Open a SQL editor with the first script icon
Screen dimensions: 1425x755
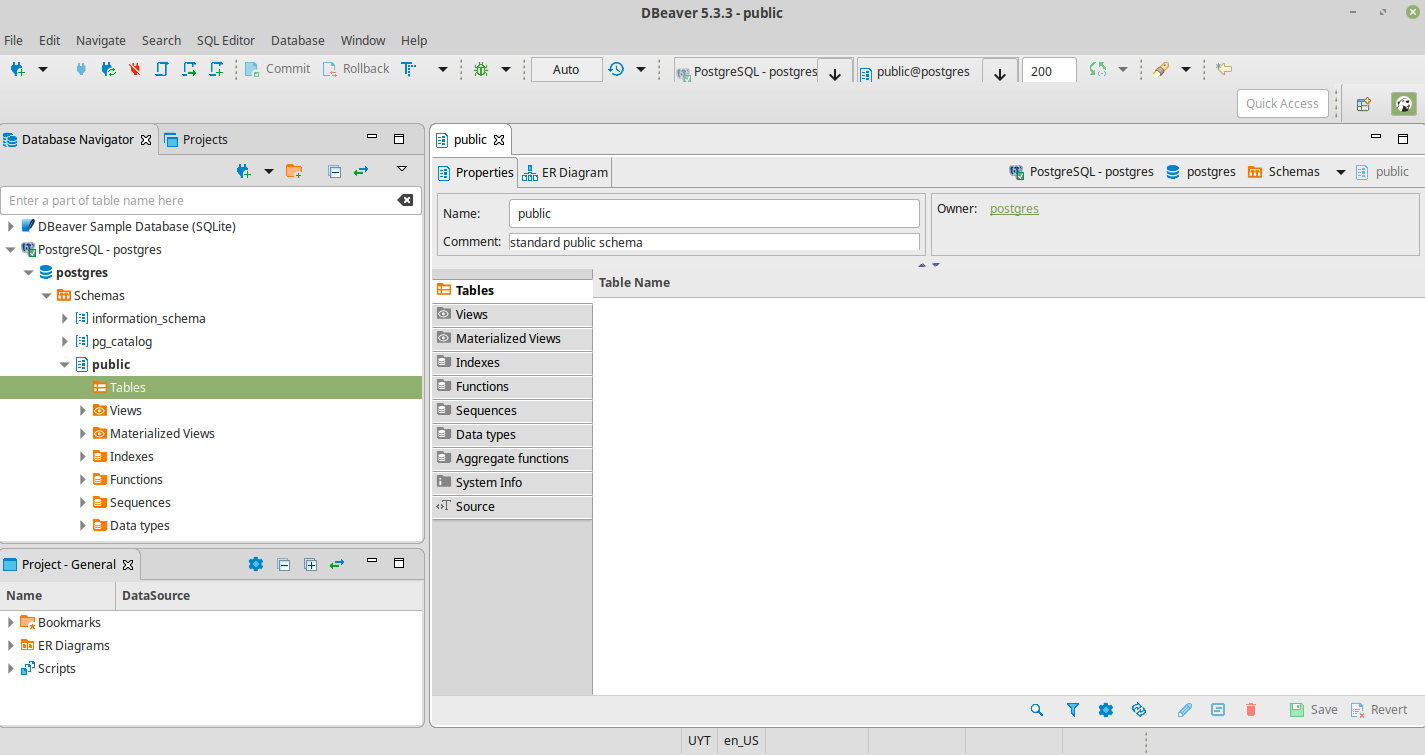pyautogui.click(x=162, y=69)
